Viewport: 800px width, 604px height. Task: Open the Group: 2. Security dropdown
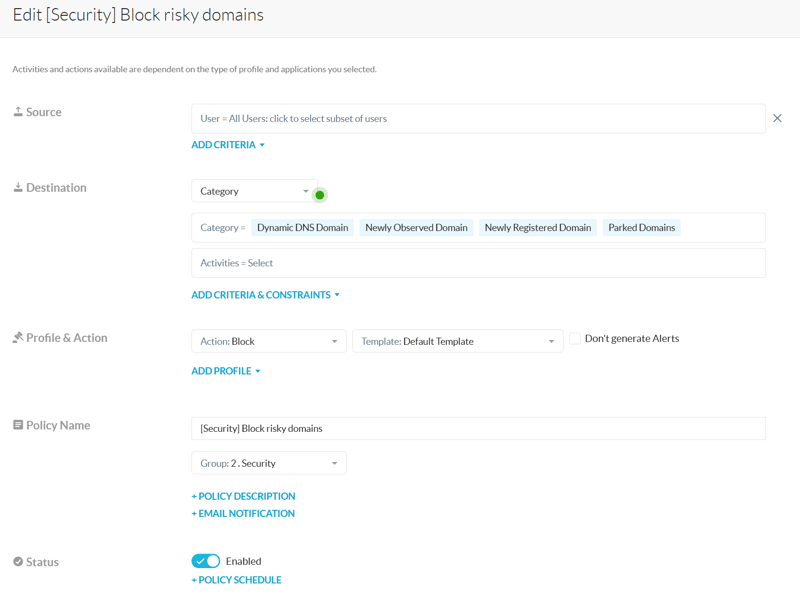click(x=268, y=463)
